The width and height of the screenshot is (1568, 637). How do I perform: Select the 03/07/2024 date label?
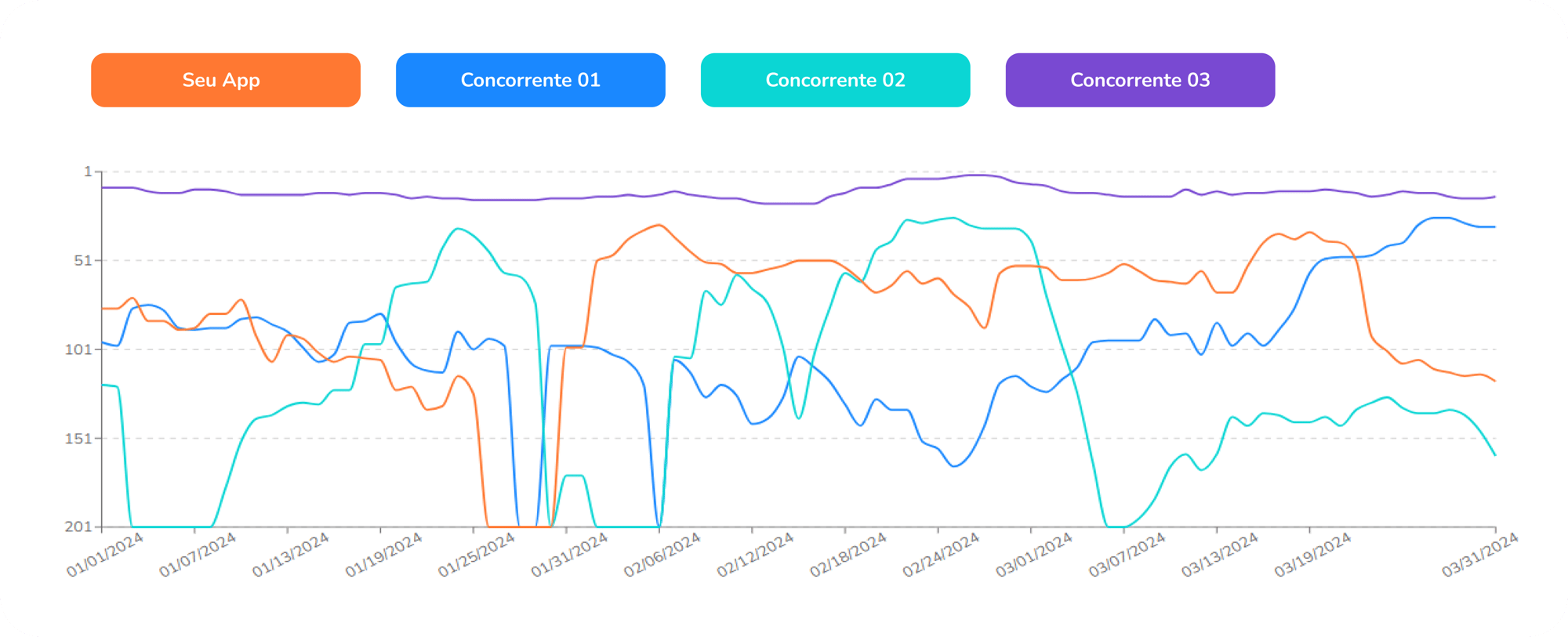point(1127,555)
